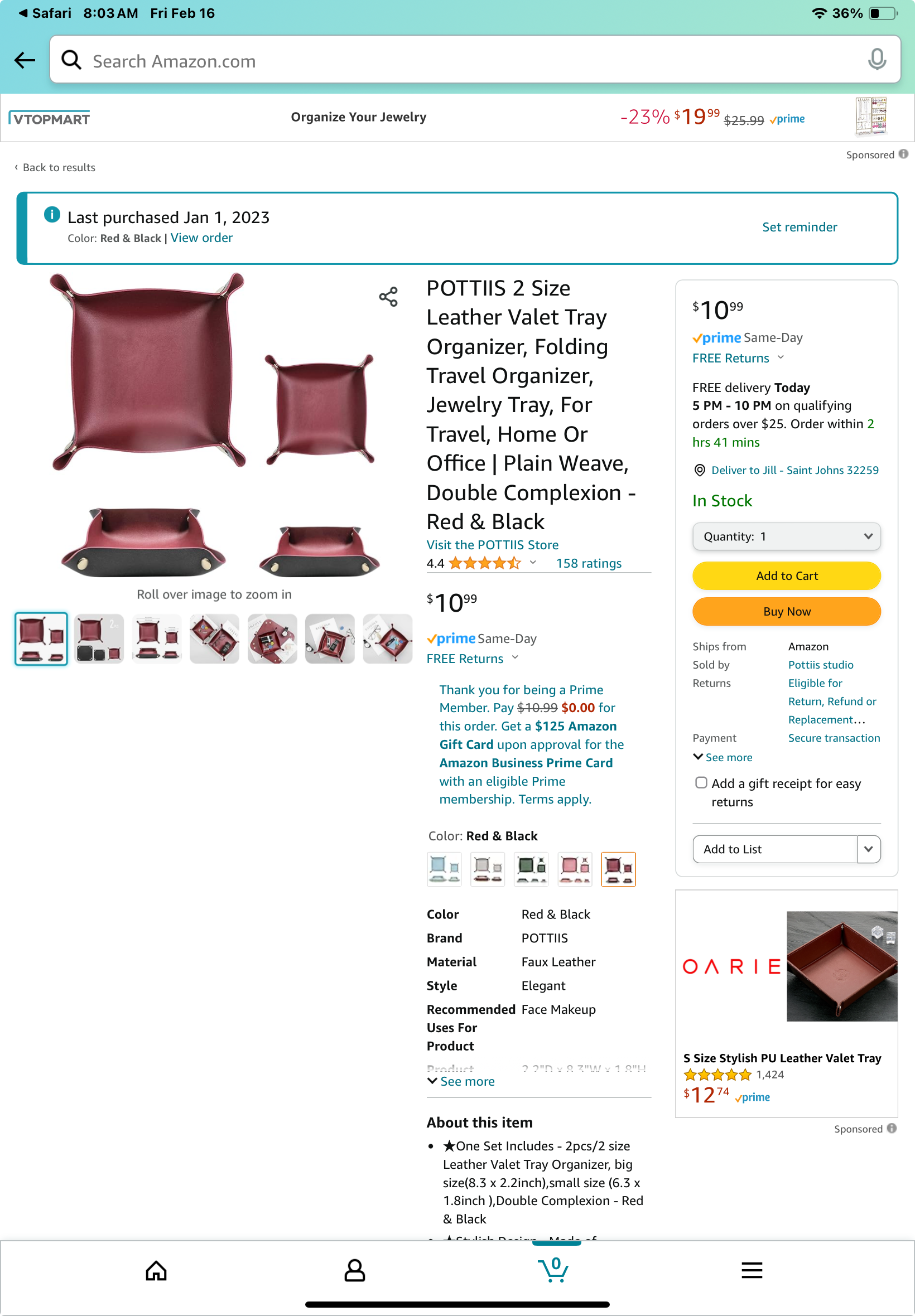The width and height of the screenshot is (915, 1316).
Task: Click the Add to Cart button
Action: (x=787, y=576)
